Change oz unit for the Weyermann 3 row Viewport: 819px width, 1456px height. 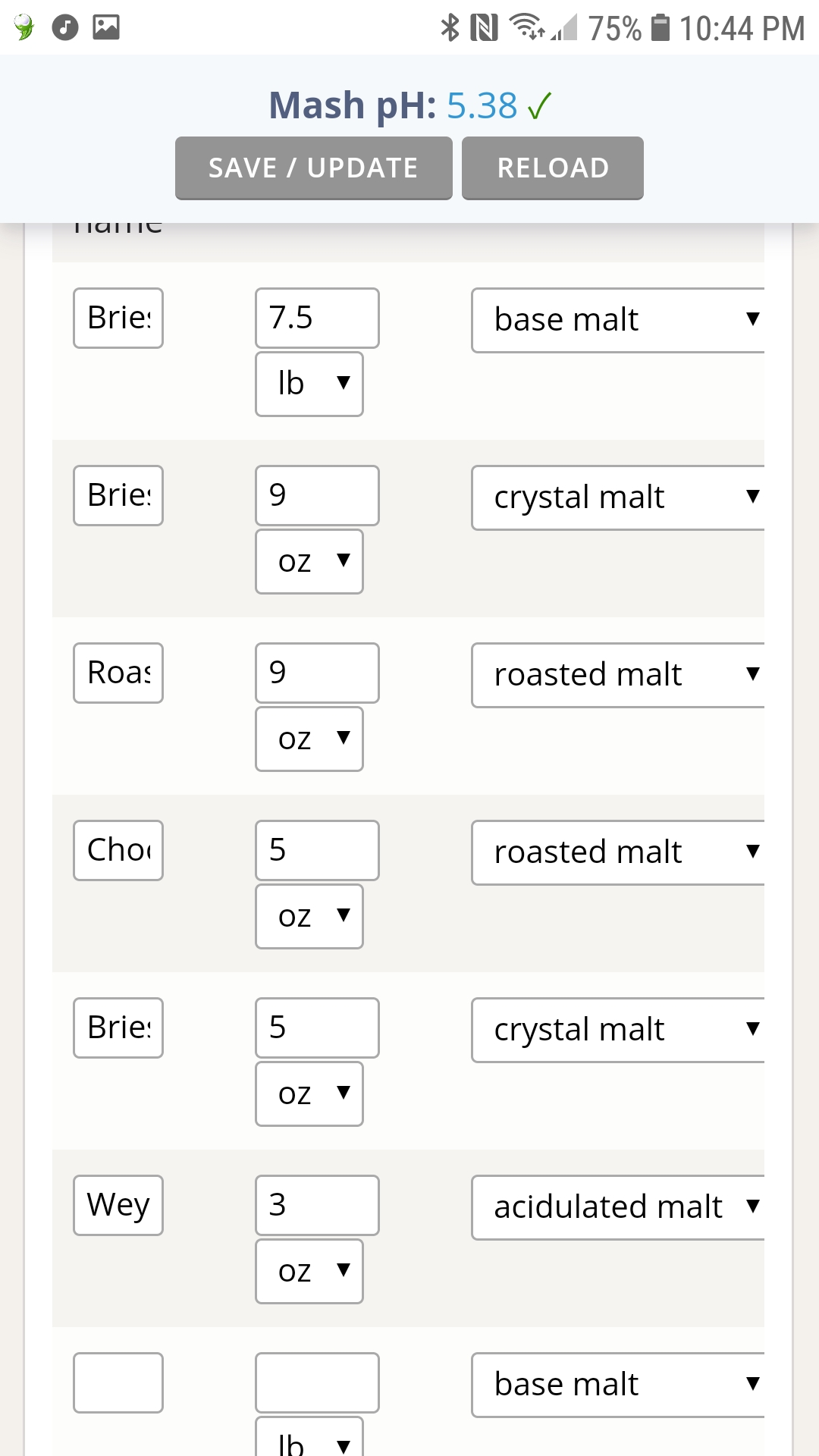(x=309, y=1271)
